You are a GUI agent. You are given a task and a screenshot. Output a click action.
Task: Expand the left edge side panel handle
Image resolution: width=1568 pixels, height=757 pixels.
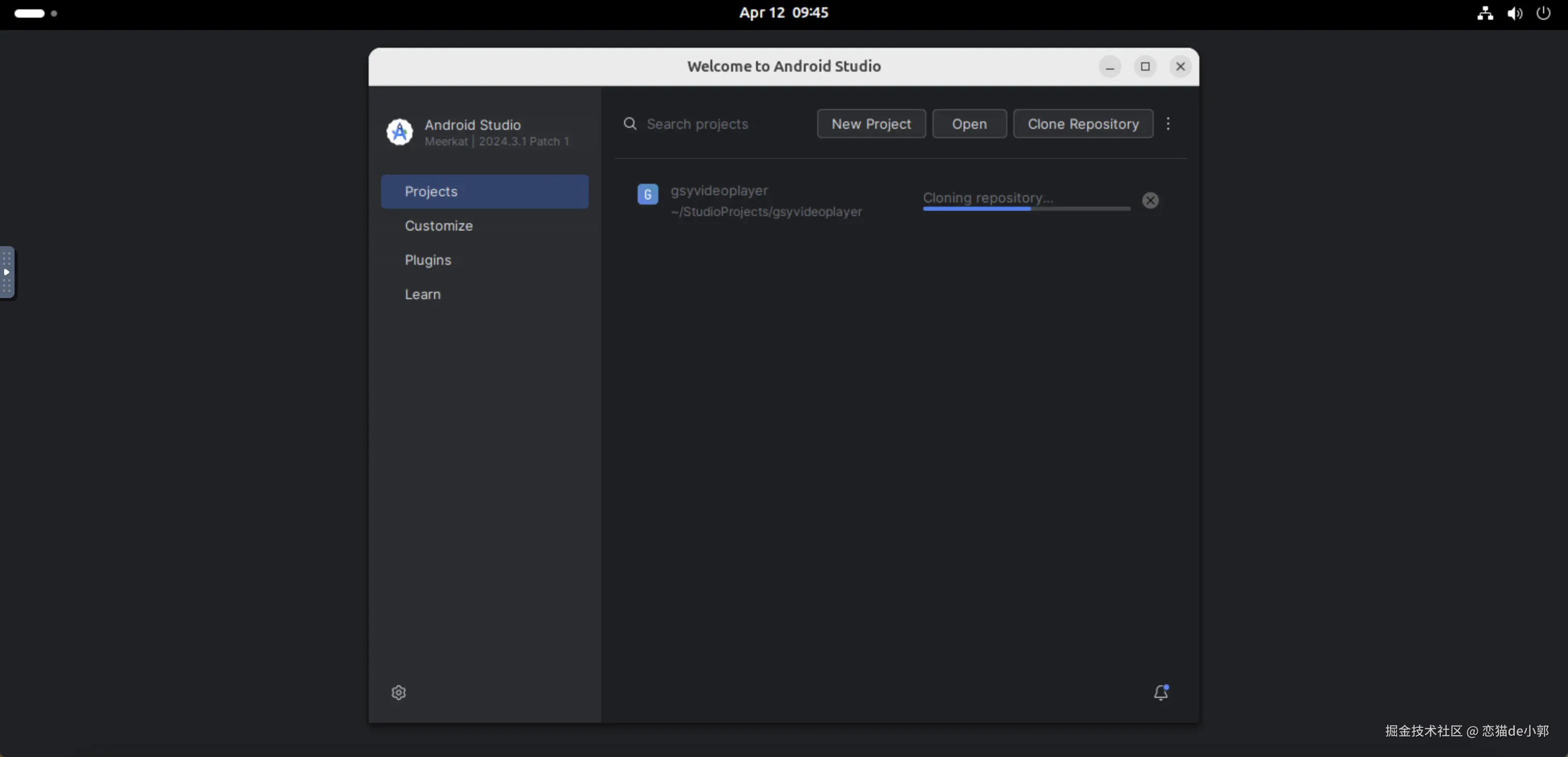7,272
